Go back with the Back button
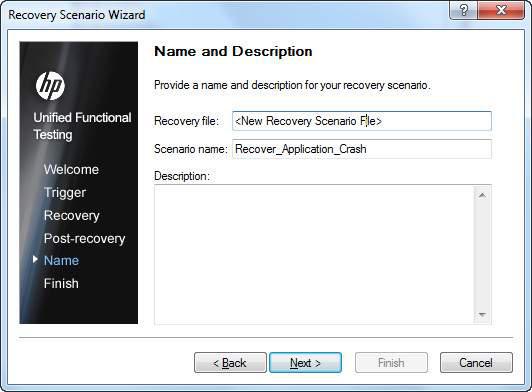The image size is (532, 392). pyautogui.click(x=230, y=363)
